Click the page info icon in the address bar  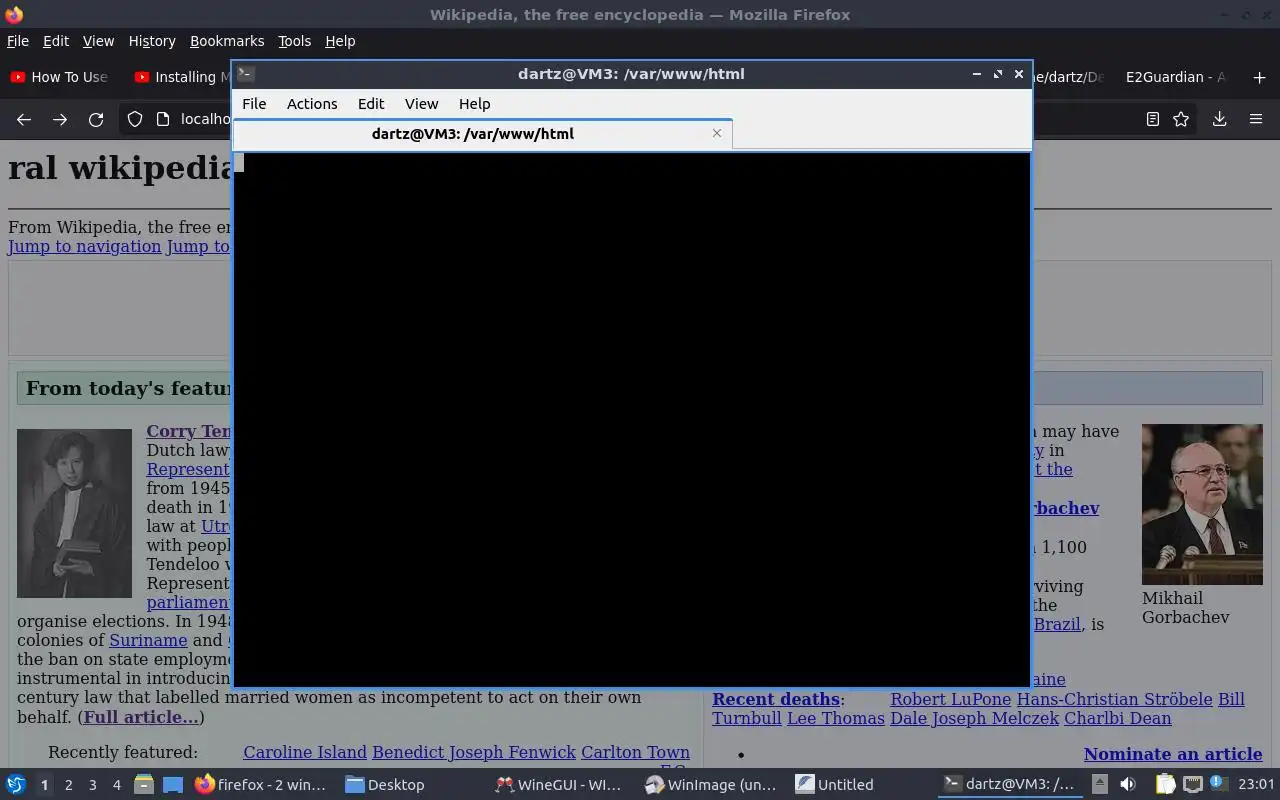(x=163, y=119)
